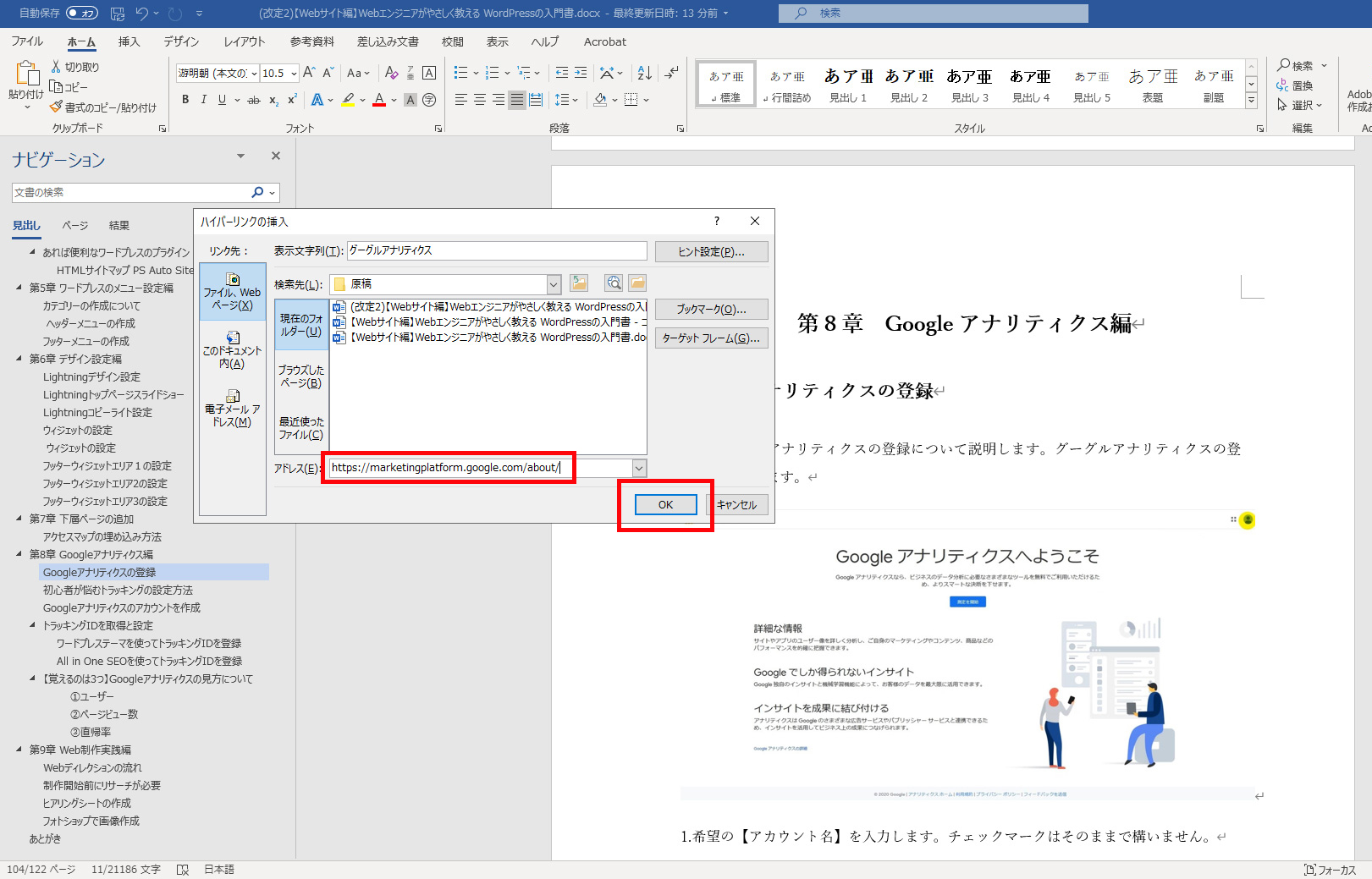
Task: Open the 挿入 ribbon tab
Action: [x=129, y=41]
